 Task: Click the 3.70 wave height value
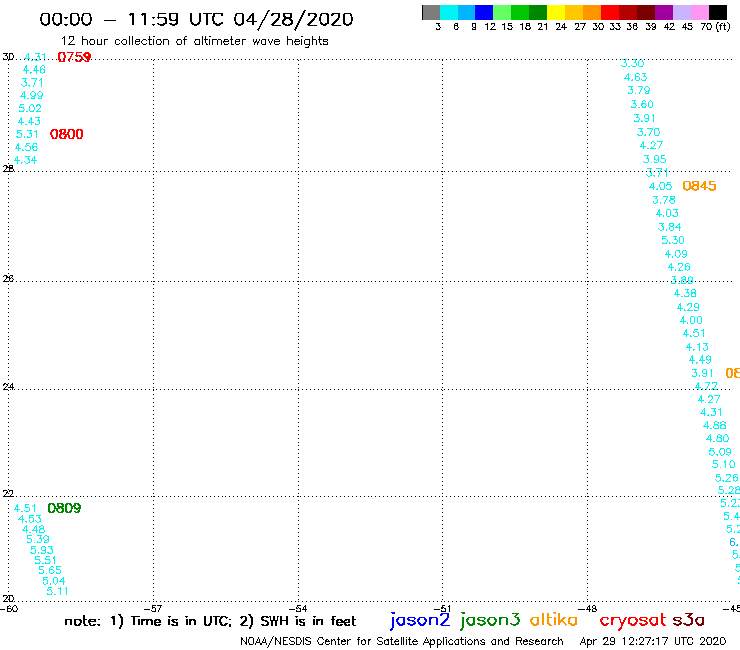649,132
